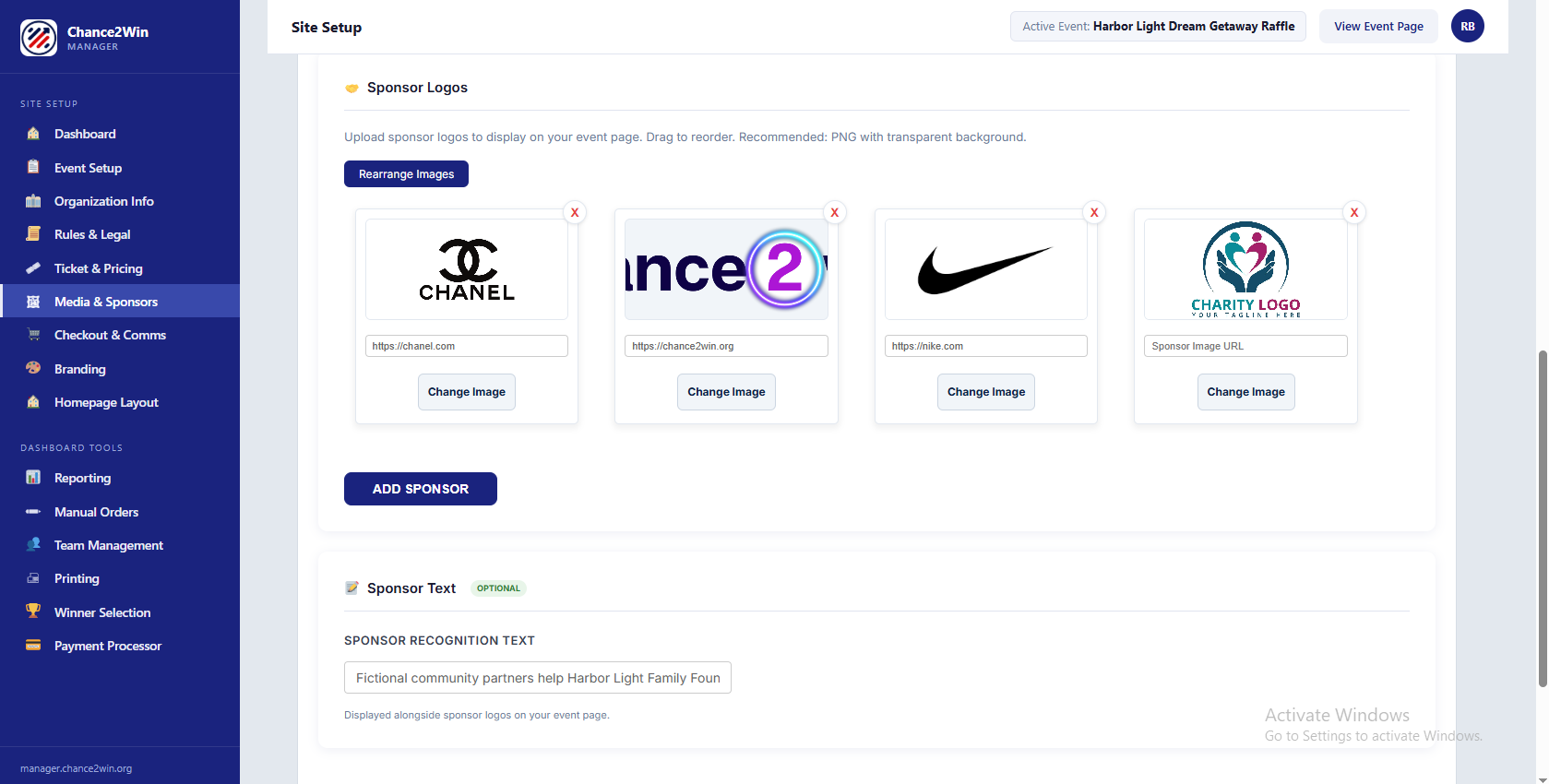Click the Charity Logo thumbnail
Image resolution: width=1549 pixels, height=784 pixels.
coord(1245,269)
